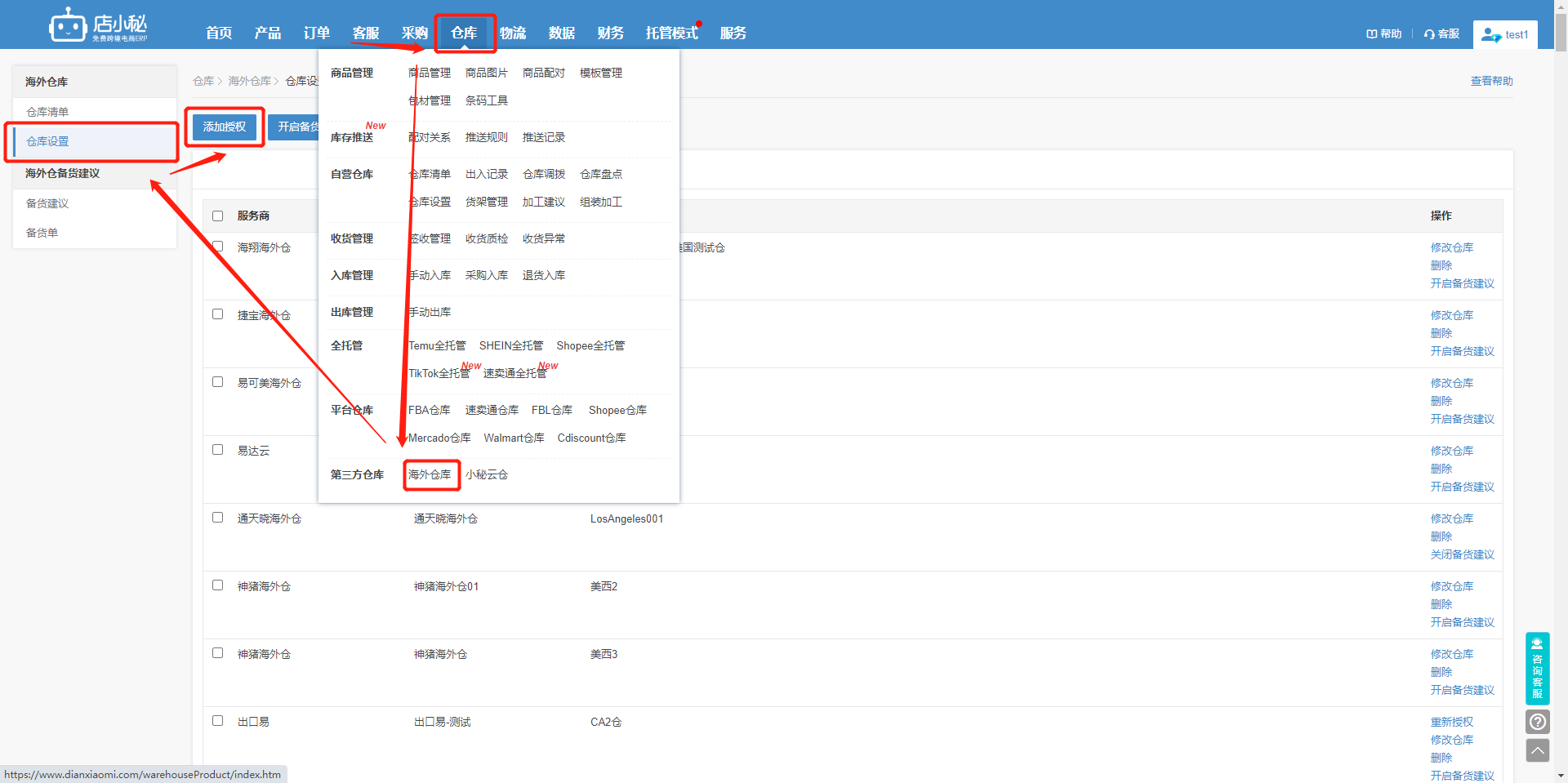
Task: Check the 通天晓海外仓 row checkbox
Action: click(x=217, y=518)
